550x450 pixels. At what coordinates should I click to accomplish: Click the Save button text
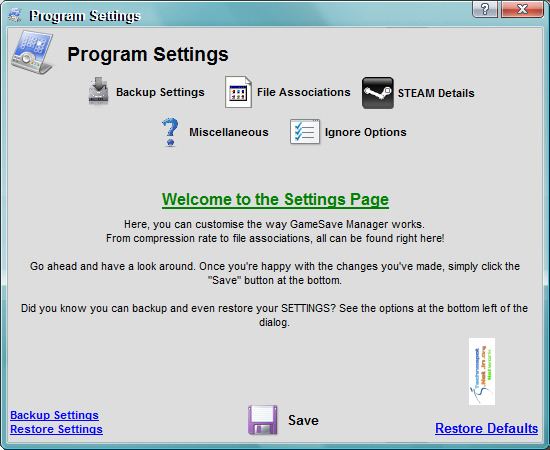click(x=303, y=420)
